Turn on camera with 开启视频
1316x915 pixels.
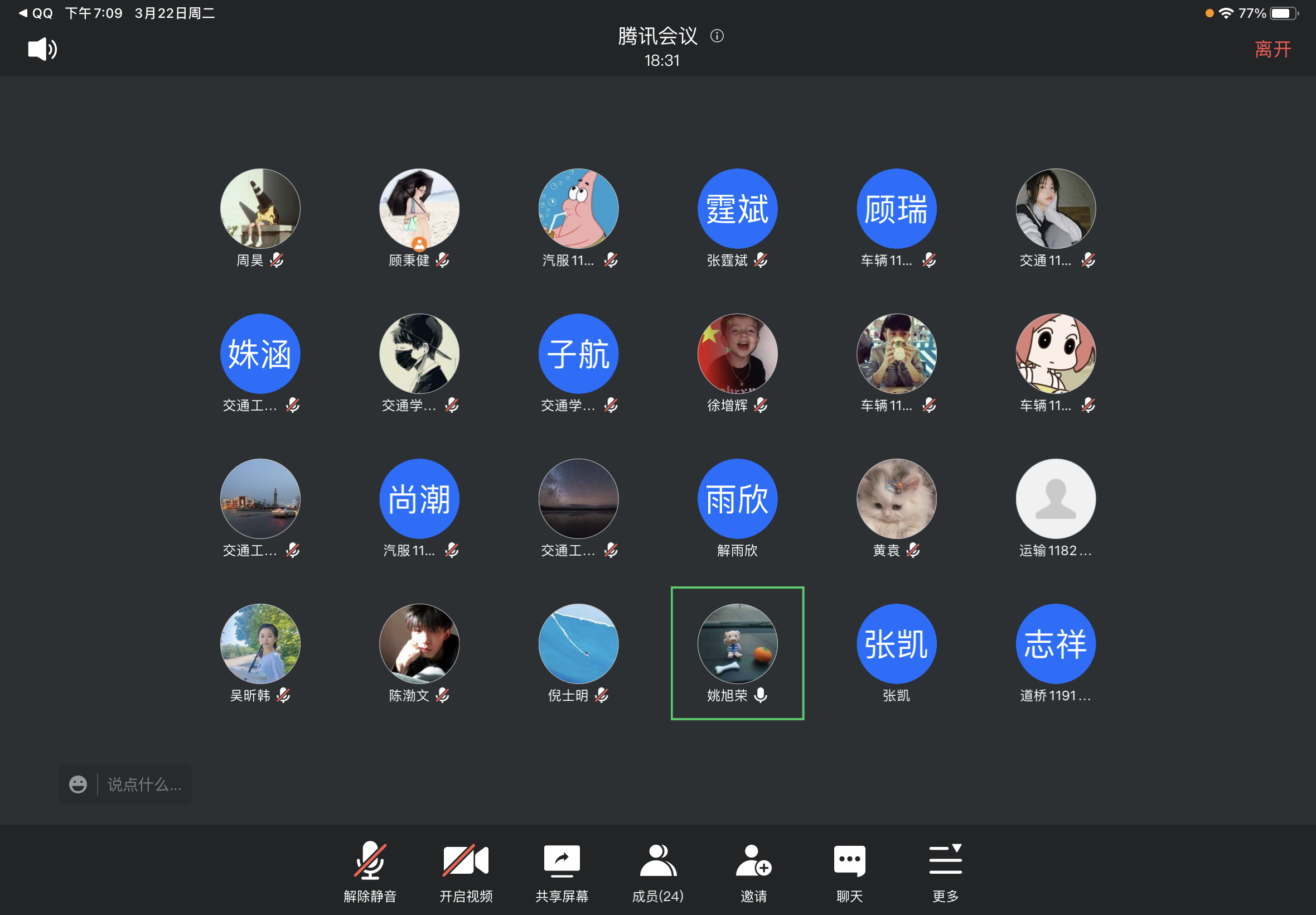[x=465, y=872]
